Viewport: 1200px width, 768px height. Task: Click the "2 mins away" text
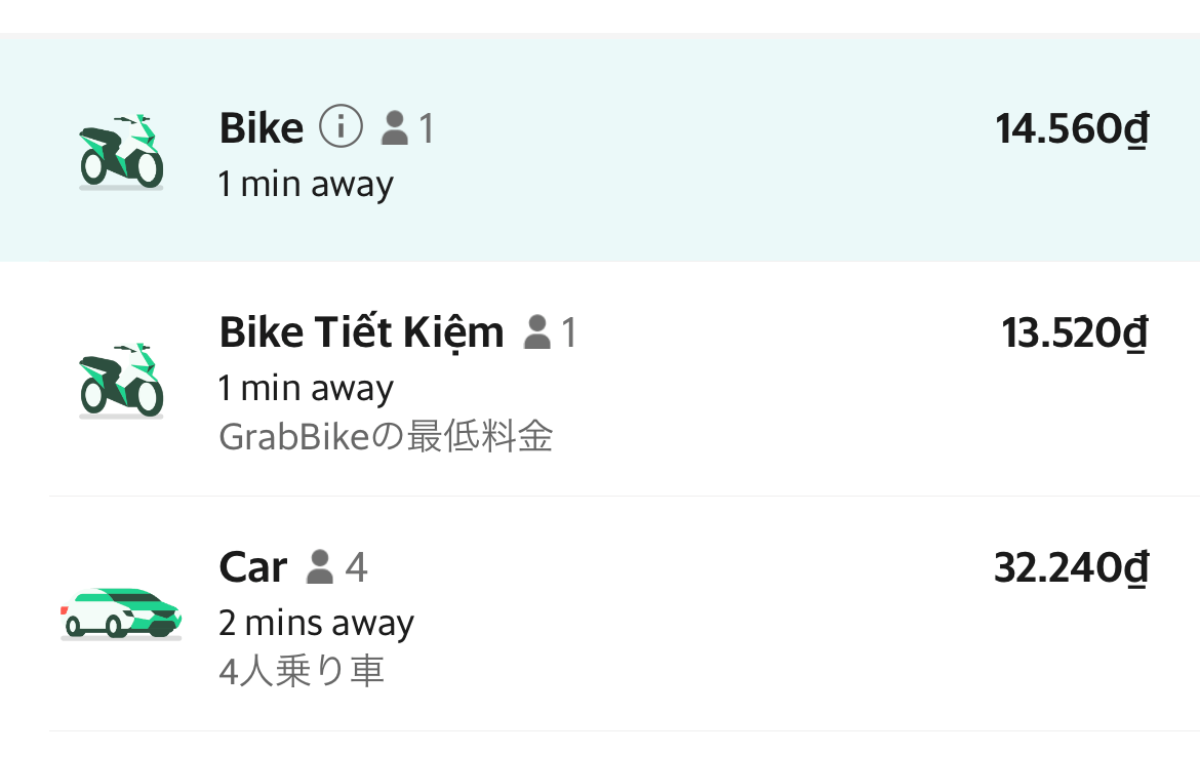click(316, 623)
